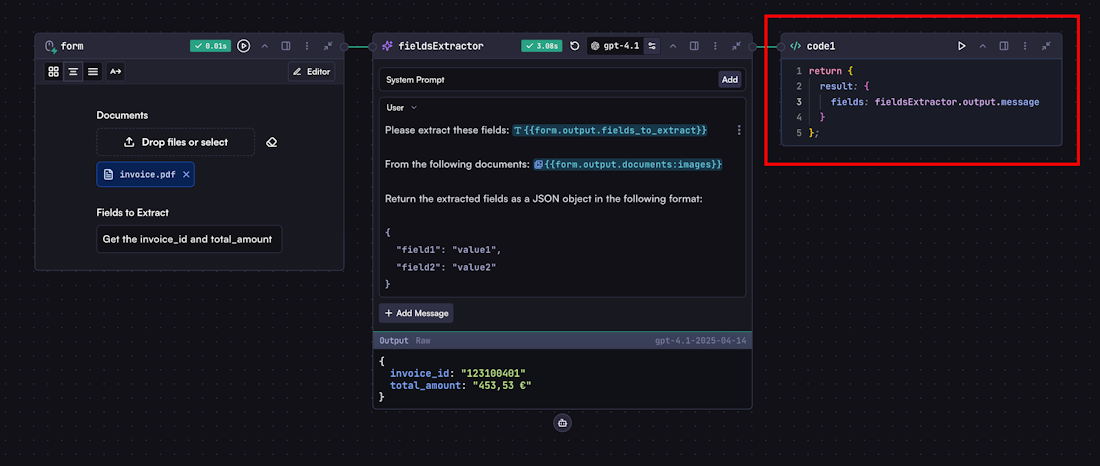Image resolution: width=1100 pixels, height=466 pixels.
Task: Click the fieldsExtractor output connector
Action: [x=751, y=47]
